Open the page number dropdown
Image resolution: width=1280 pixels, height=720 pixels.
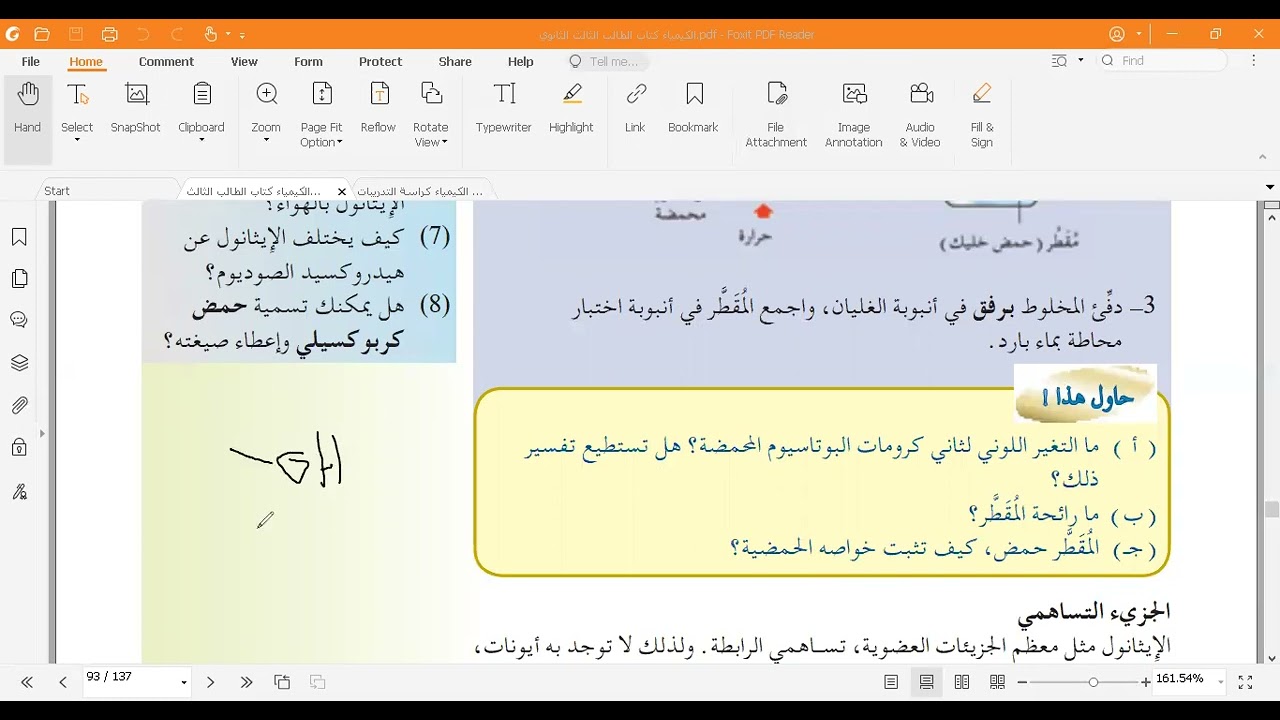tap(184, 683)
